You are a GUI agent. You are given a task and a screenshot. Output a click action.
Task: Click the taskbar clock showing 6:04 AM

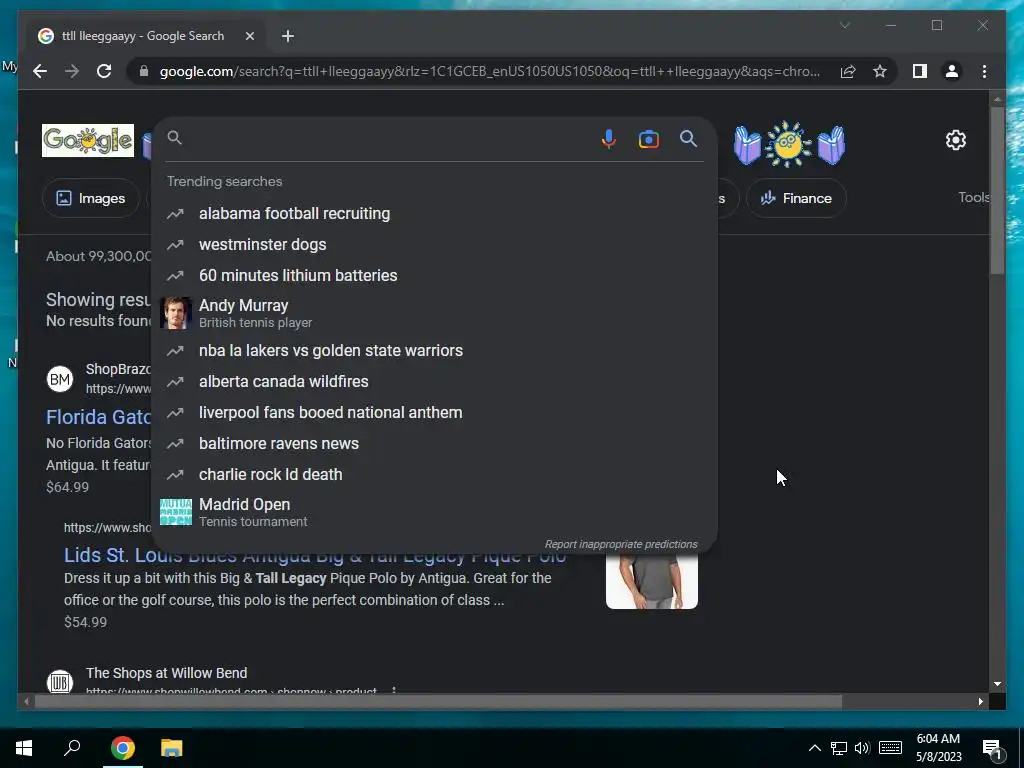pyautogui.click(x=938, y=748)
